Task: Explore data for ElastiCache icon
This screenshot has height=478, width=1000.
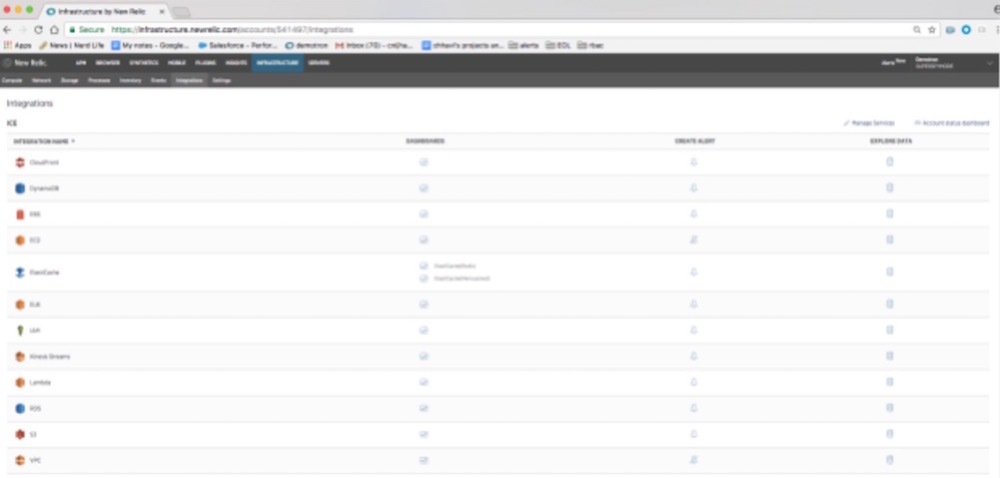Action: pos(890,272)
